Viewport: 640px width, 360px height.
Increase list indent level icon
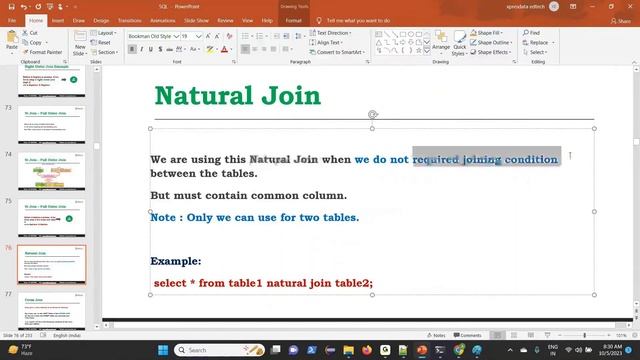[287, 36]
